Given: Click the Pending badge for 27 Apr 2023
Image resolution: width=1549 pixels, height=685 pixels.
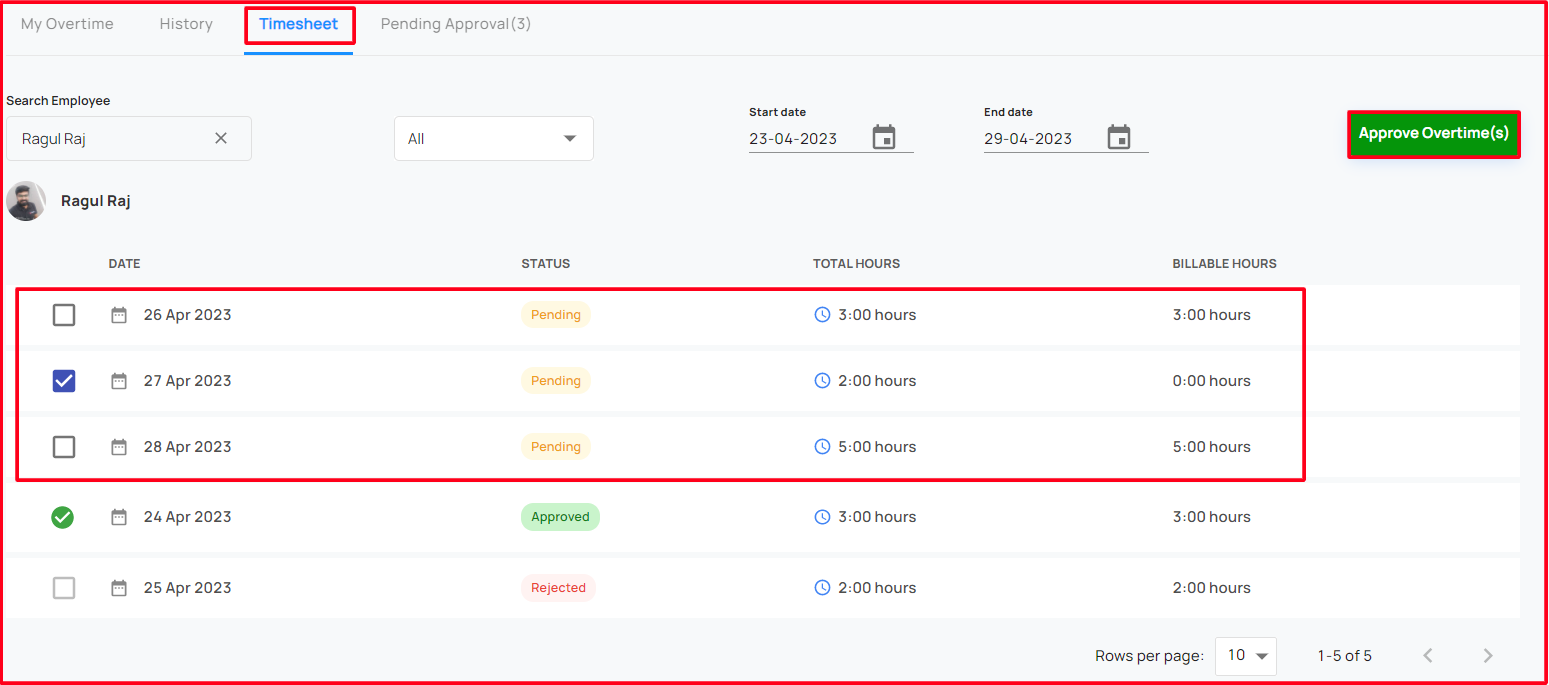Looking at the screenshot, I should (556, 381).
